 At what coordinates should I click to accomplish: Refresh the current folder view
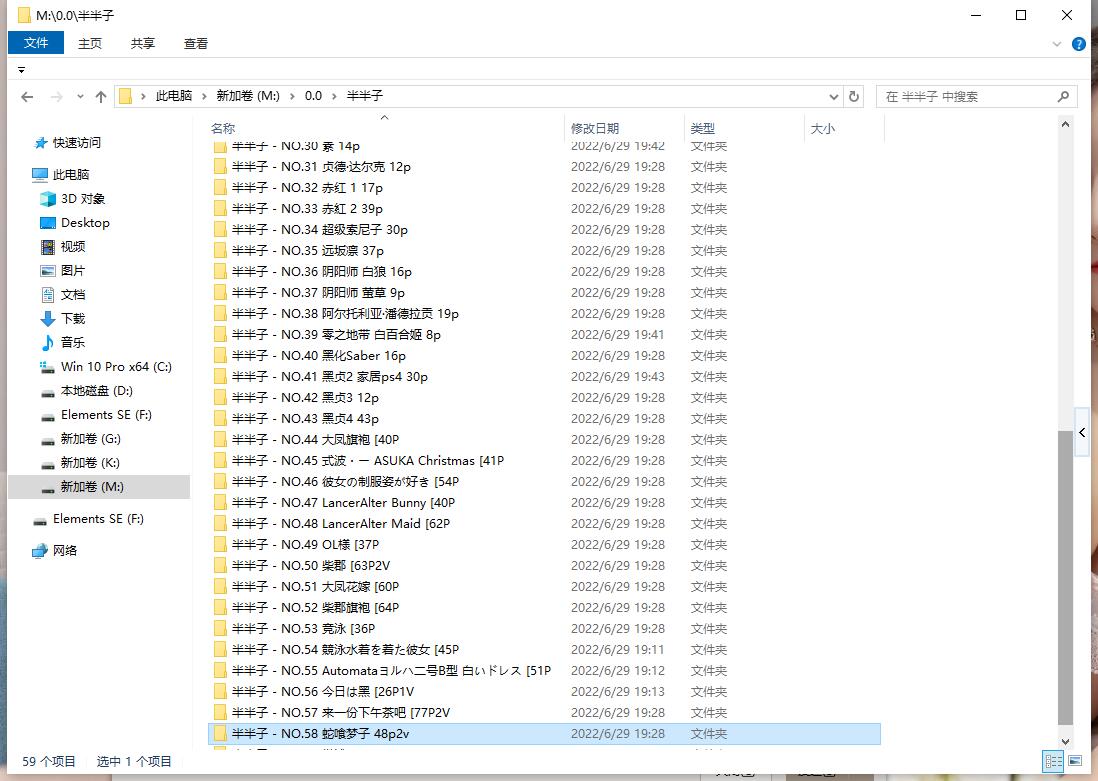pos(854,96)
